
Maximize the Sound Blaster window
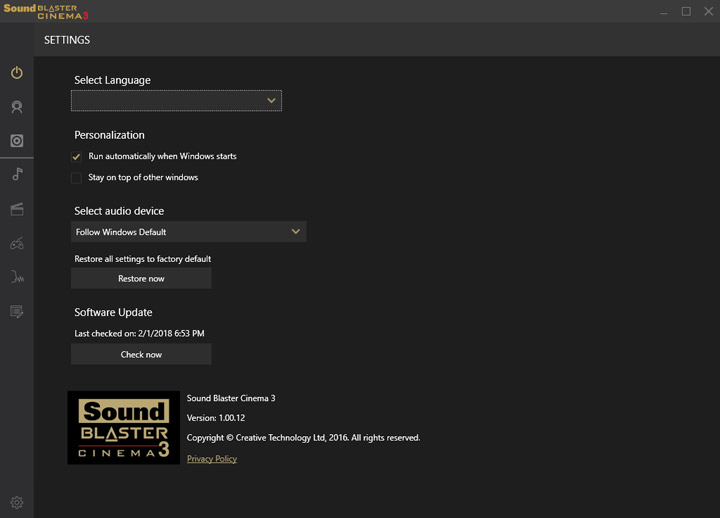(686, 11)
